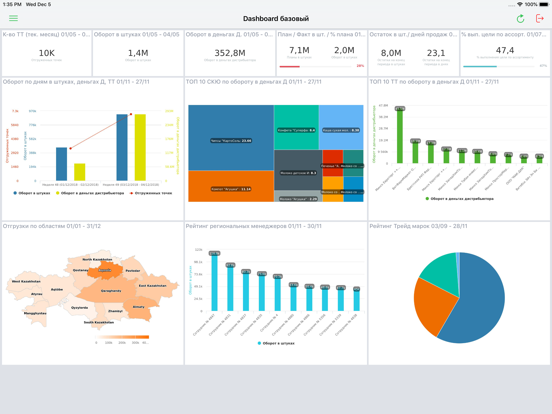Viewport: 552px width, 414px height.
Task: Open 'Рейтинг Трейд марок' widget title
Action: [418, 226]
